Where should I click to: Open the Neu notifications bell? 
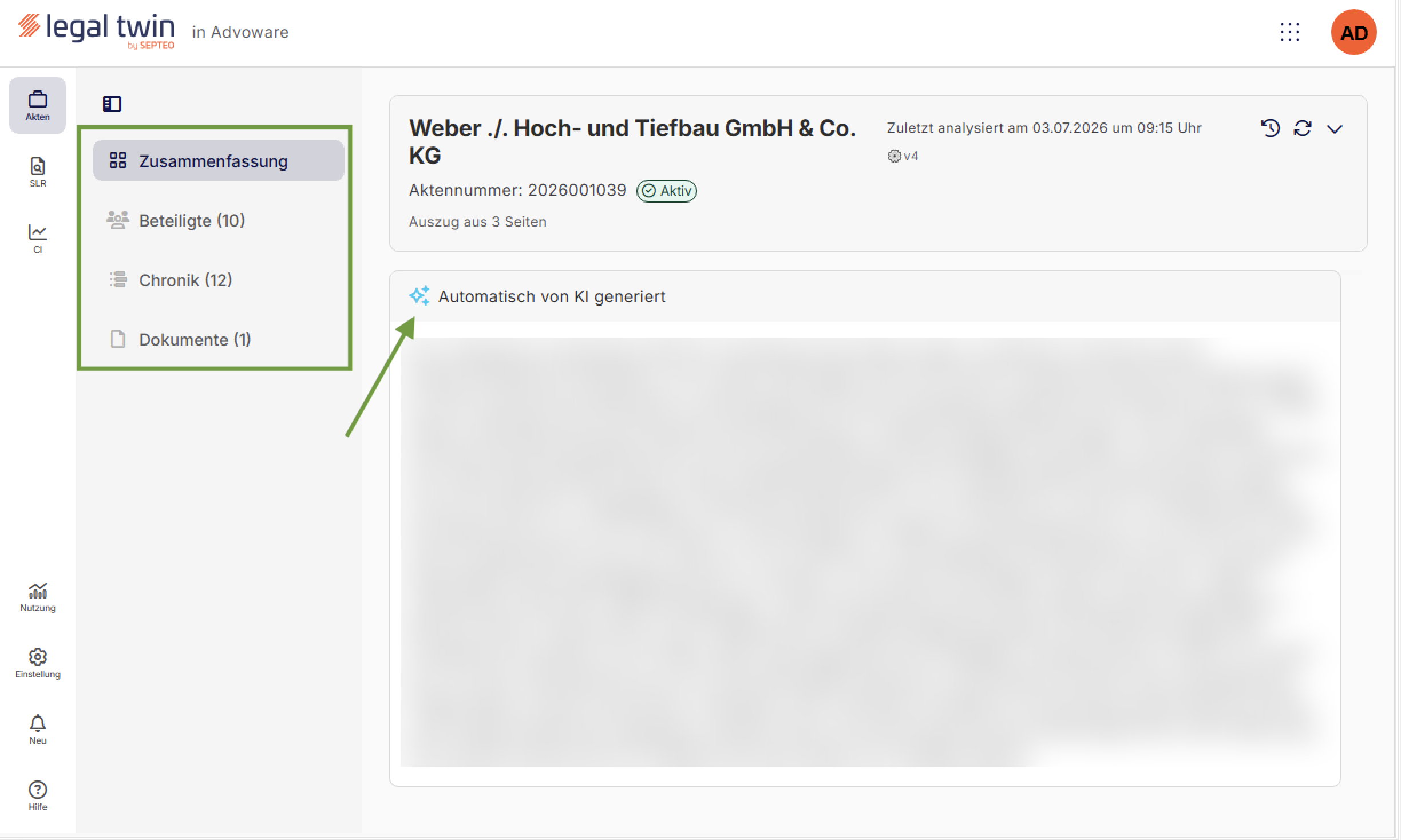(38, 730)
